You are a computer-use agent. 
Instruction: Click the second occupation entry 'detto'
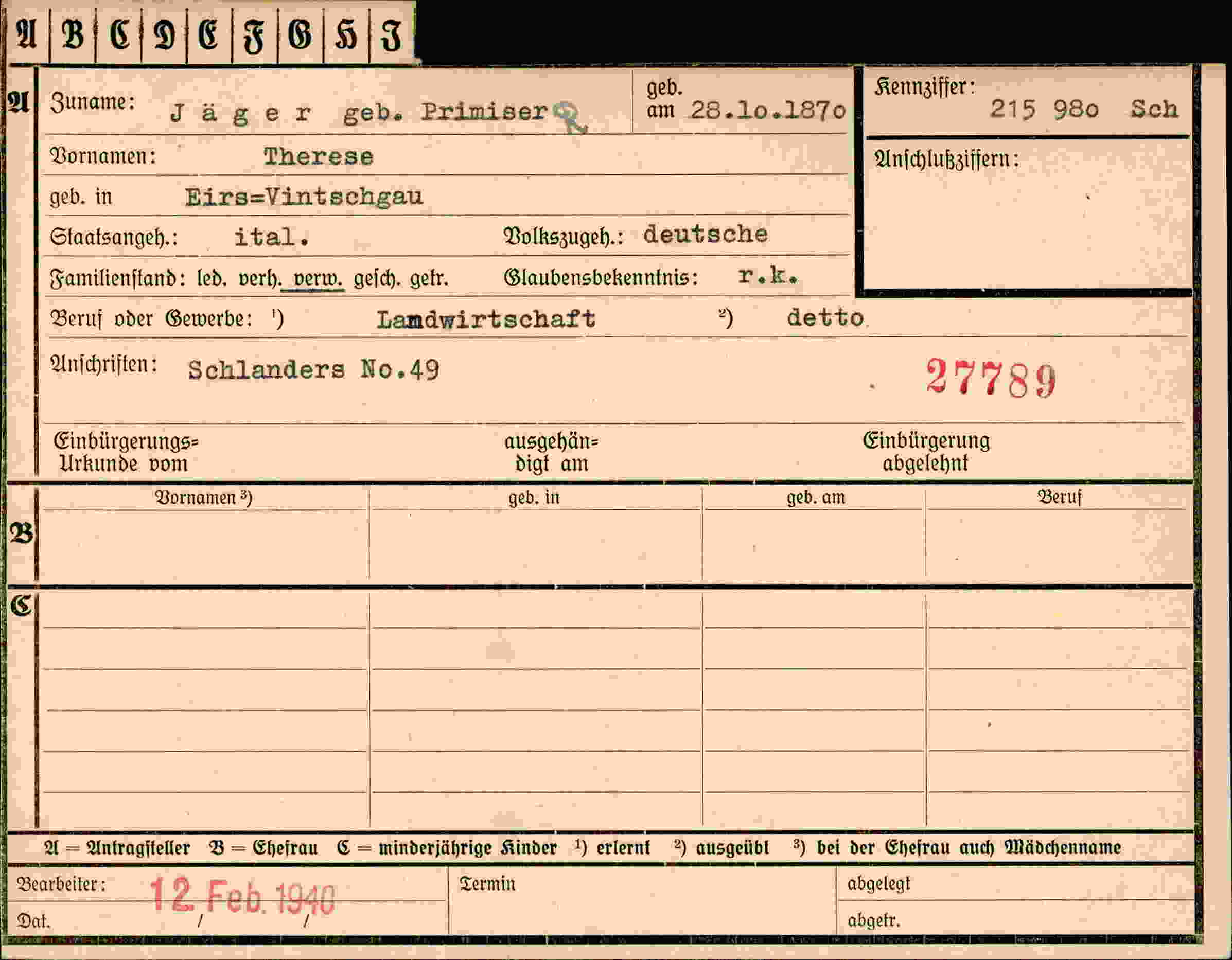point(825,317)
